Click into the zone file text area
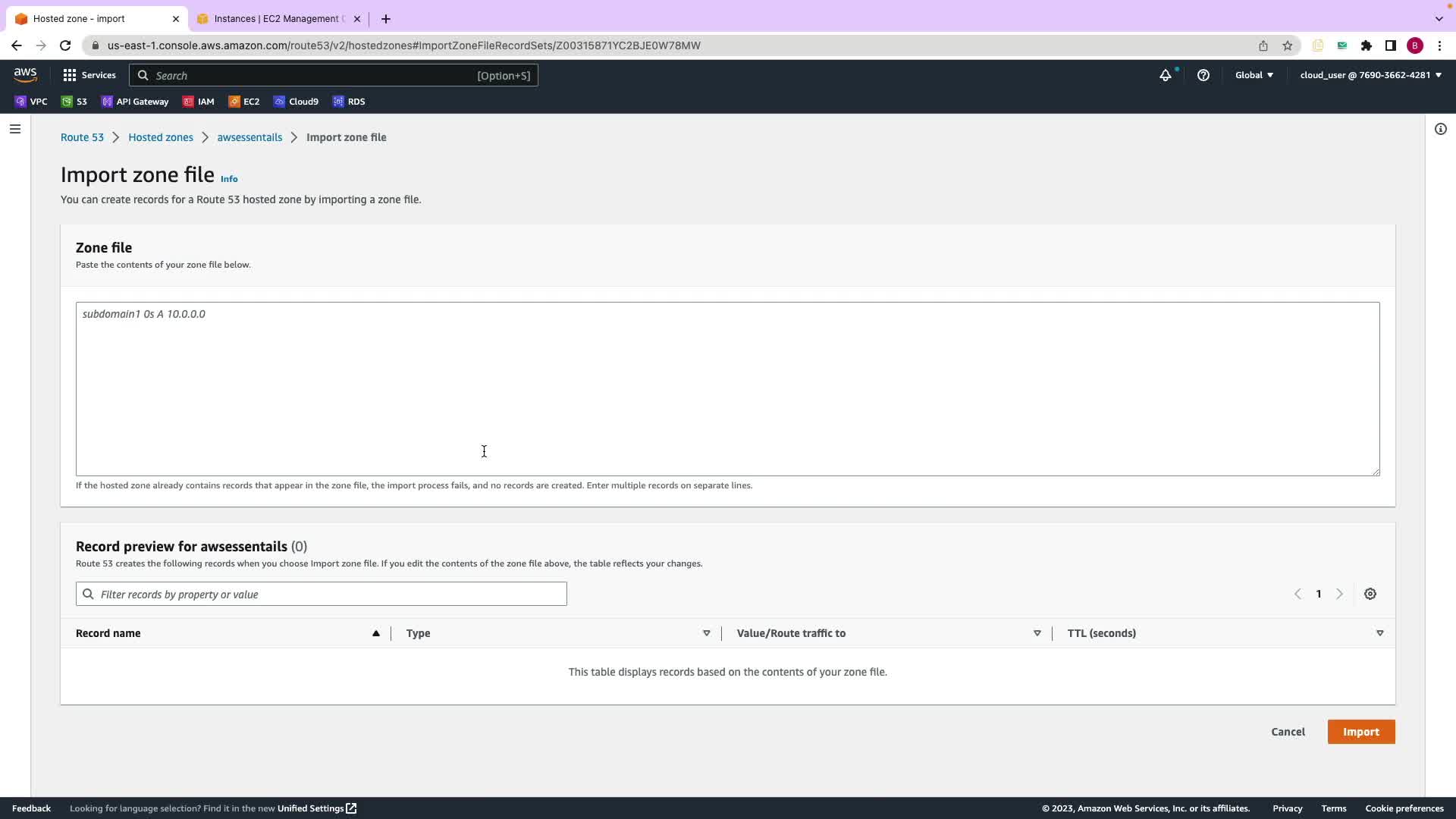The image size is (1456, 819). pyautogui.click(x=726, y=388)
